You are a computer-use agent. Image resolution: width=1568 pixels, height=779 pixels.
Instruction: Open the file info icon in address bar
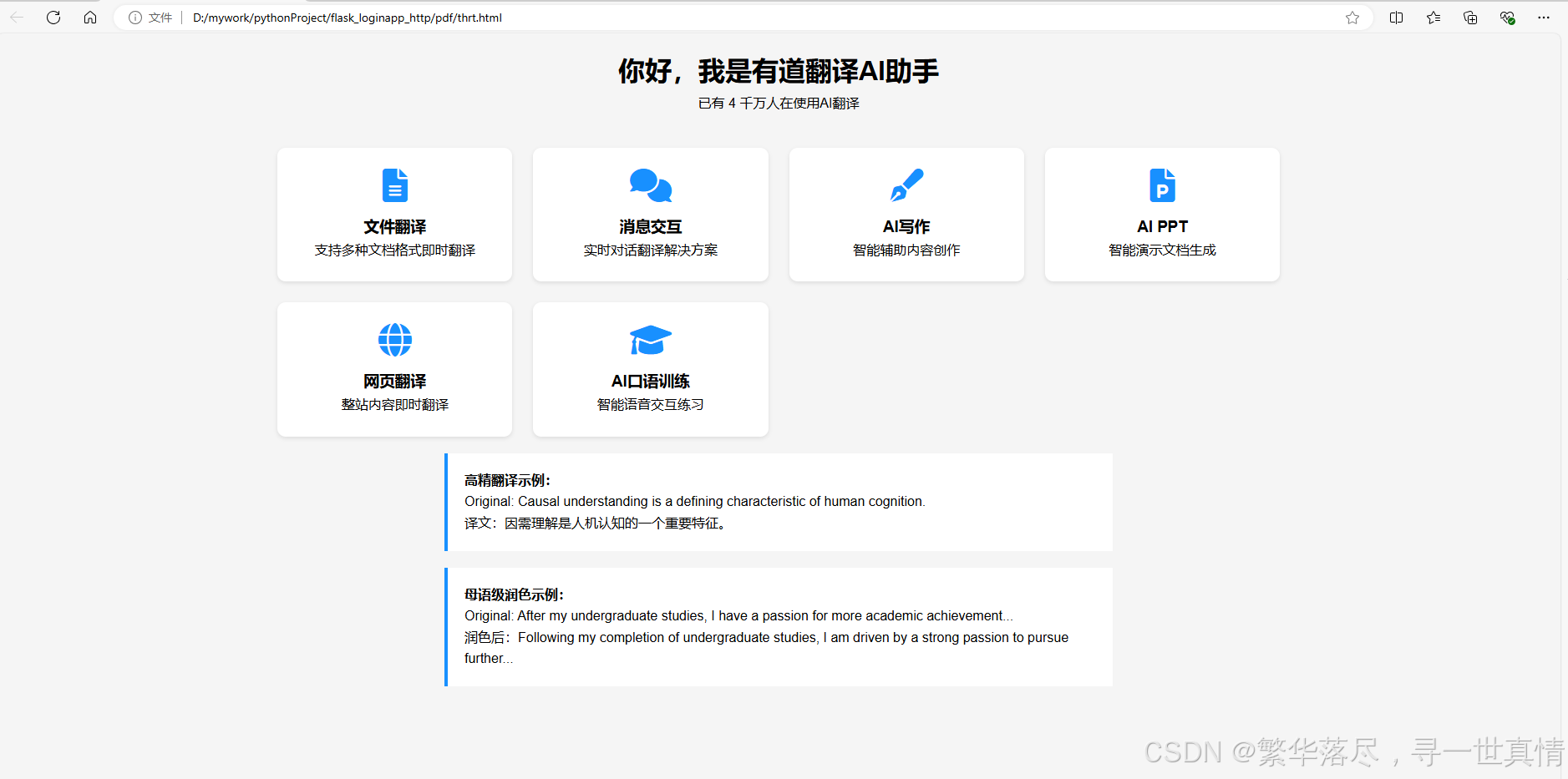135,18
